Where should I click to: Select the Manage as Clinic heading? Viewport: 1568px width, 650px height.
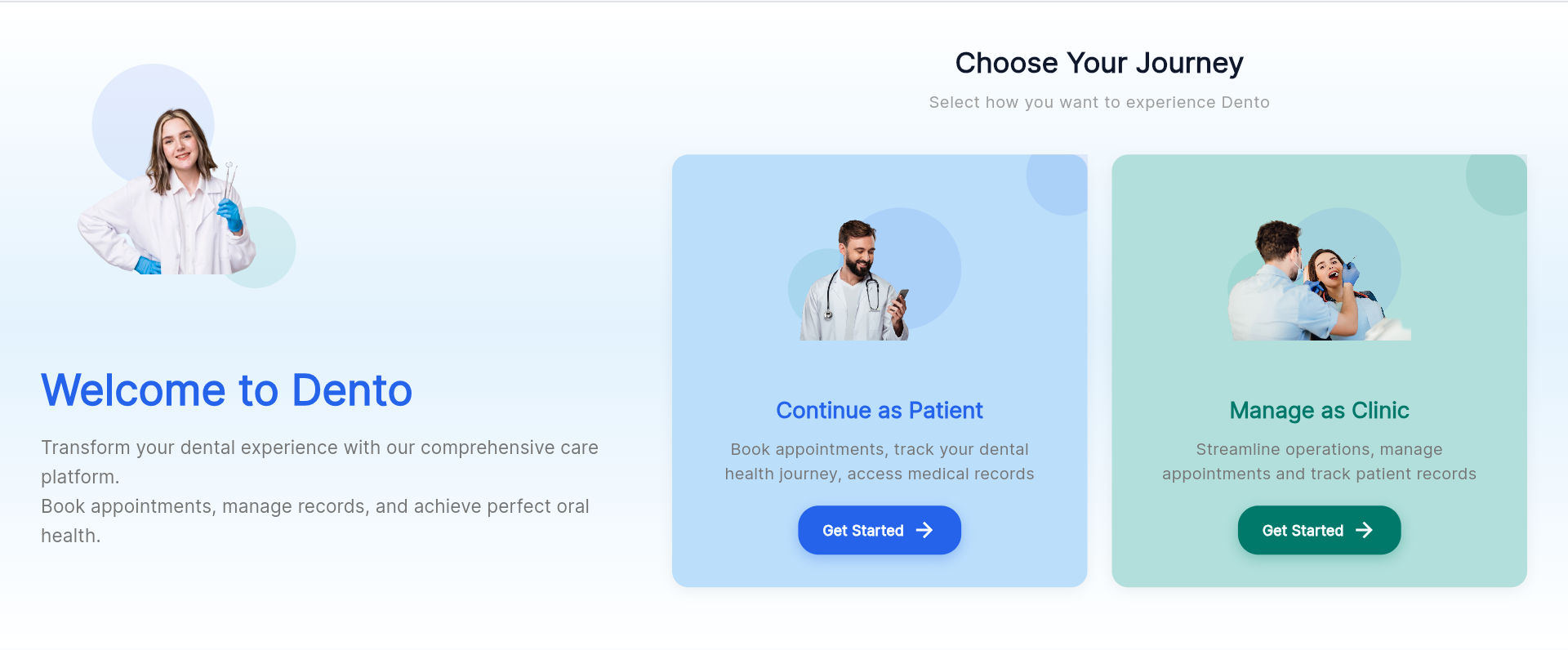(1319, 410)
